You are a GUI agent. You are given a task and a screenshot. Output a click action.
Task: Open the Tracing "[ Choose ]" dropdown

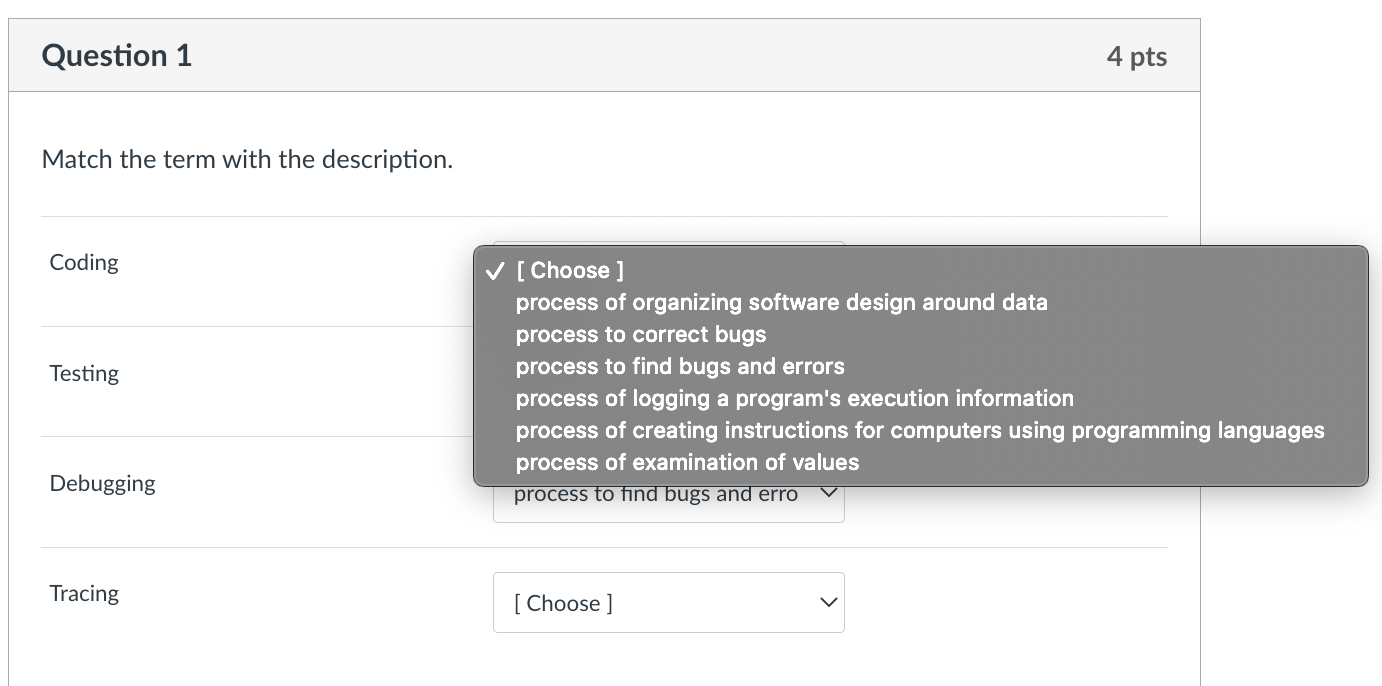[x=668, y=603]
